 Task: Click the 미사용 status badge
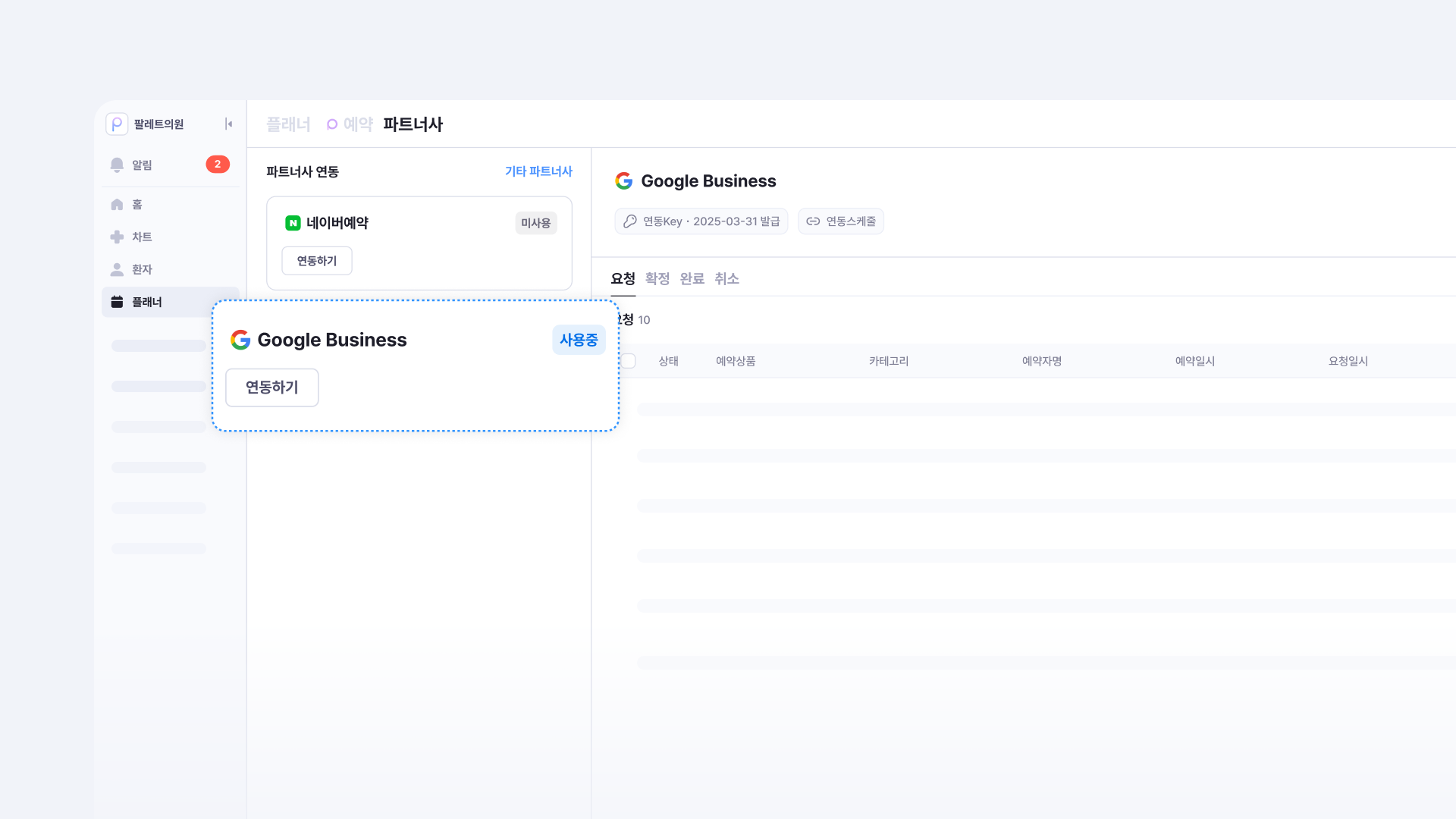[x=535, y=223]
